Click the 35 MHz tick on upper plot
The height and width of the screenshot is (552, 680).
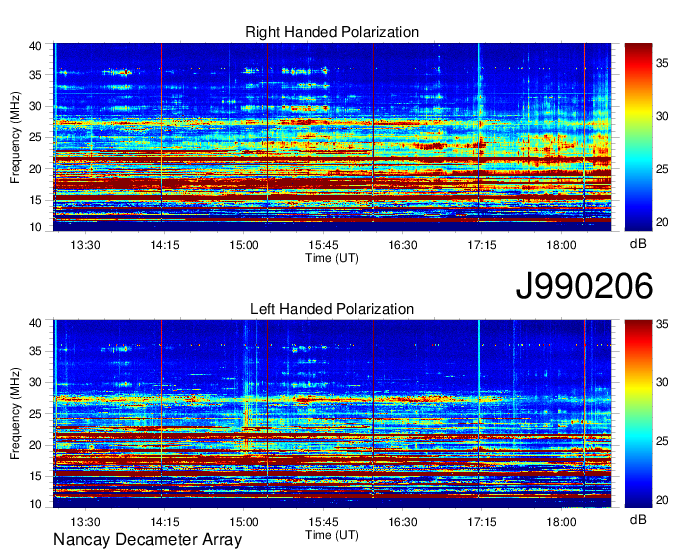click(35, 75)
